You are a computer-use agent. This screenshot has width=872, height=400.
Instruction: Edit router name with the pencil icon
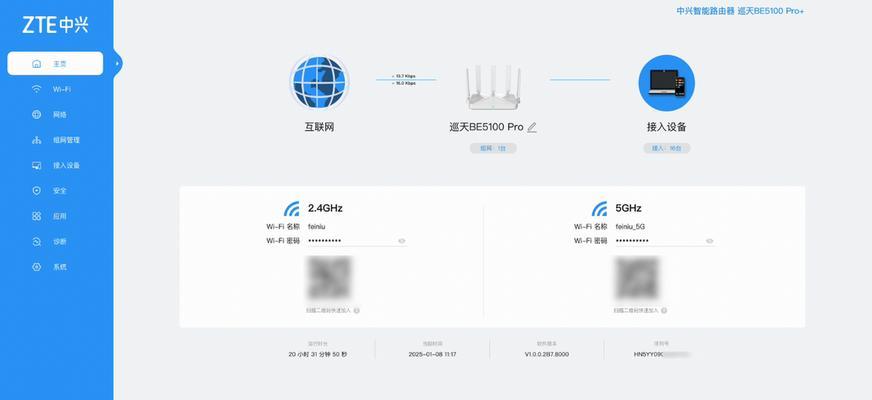pyautogui.click(x=532, y=127)
